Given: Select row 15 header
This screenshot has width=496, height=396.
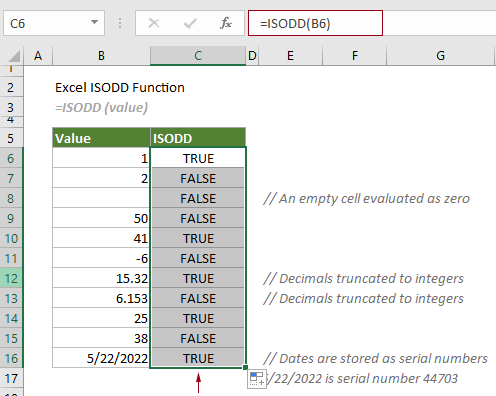Looking at the screenshot, I should (11, 338).
